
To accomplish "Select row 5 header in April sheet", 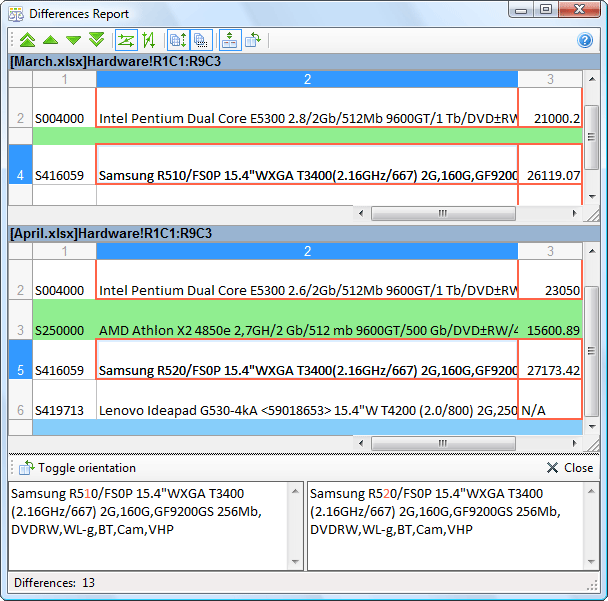I will point(21,359).
